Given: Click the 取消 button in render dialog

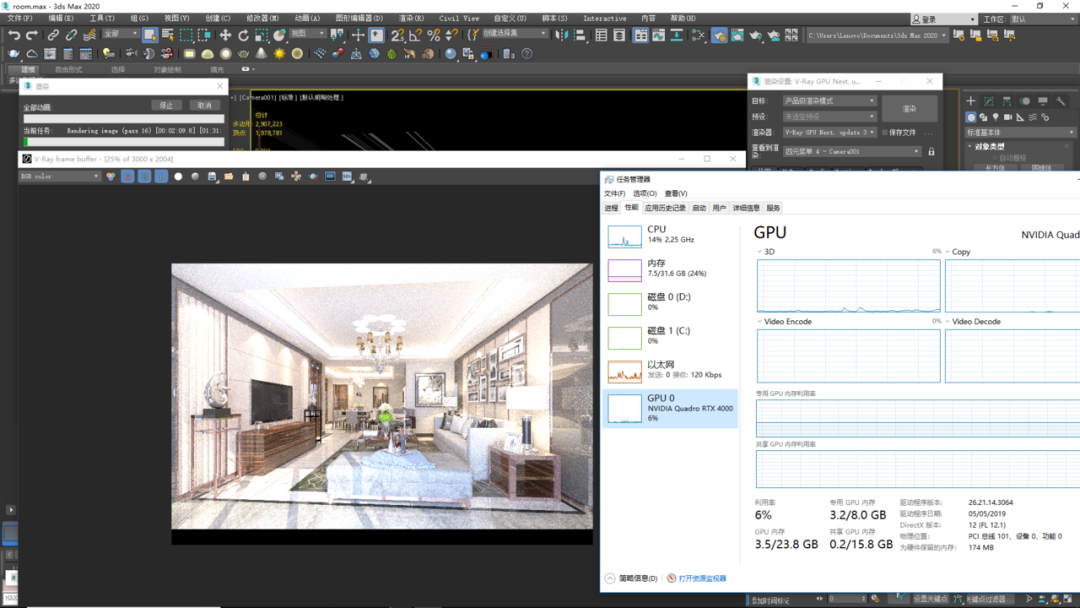Looking at the screenshot, I should coord(205,105).
